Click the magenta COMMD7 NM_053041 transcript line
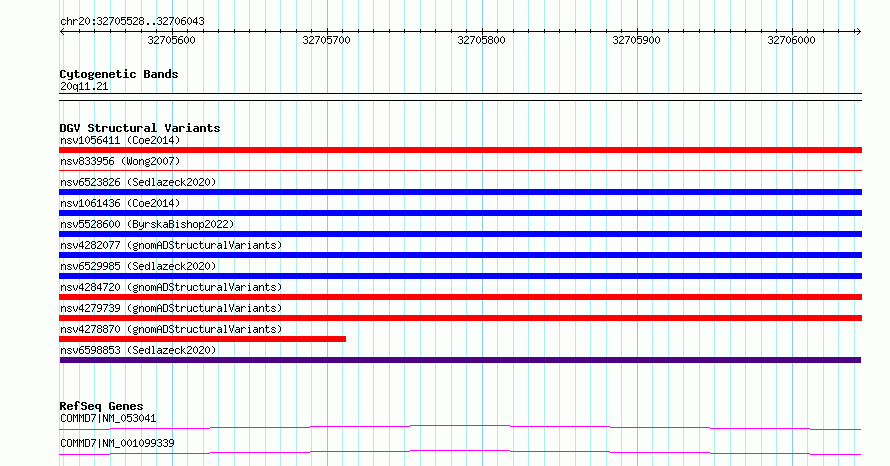 pyautogui.click(x=460, y=427)
